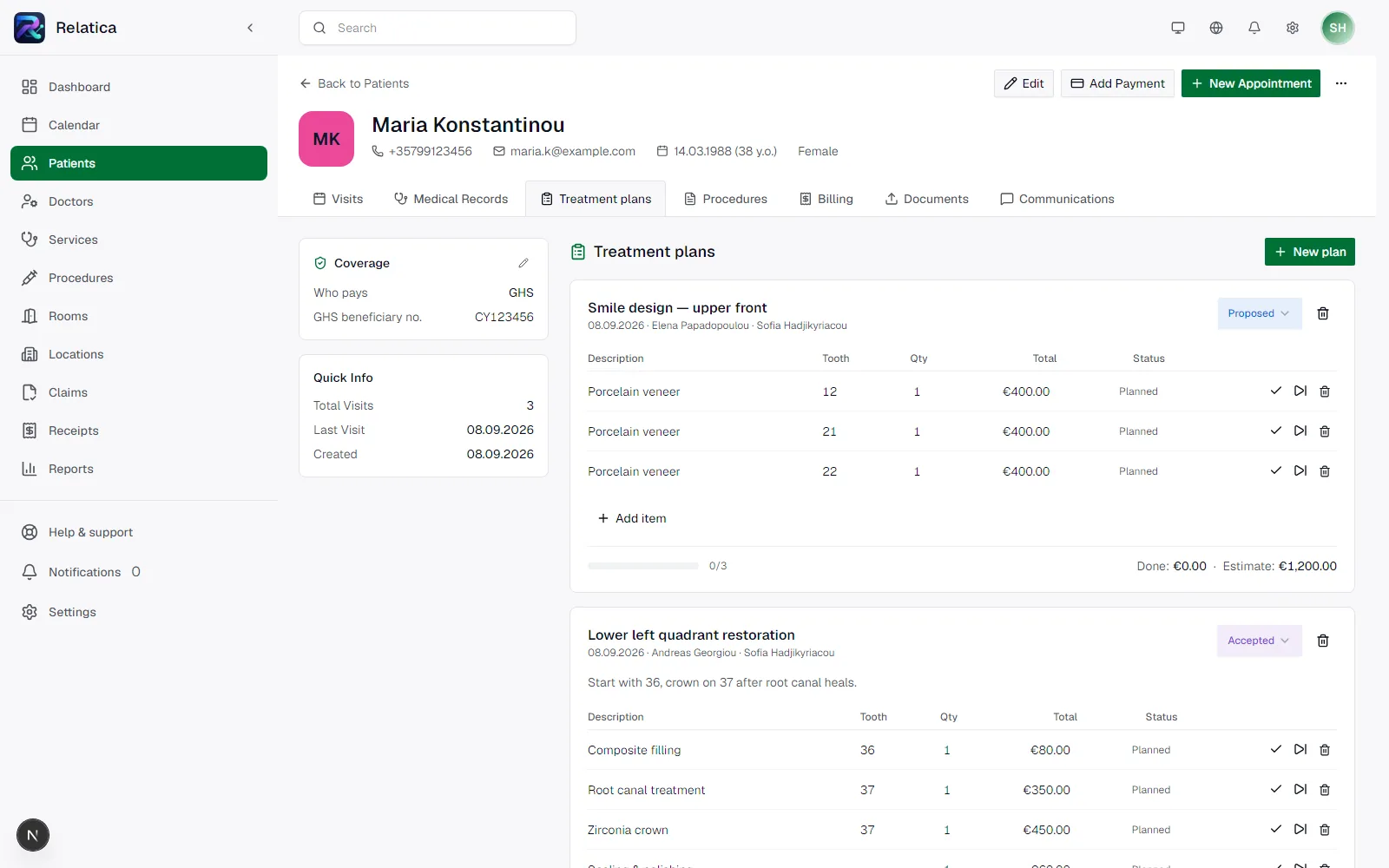The image size is (1389, 868).
Task: Mark Porcelain veneer tooth 12 as done
Action: [x=1276, y=391]
